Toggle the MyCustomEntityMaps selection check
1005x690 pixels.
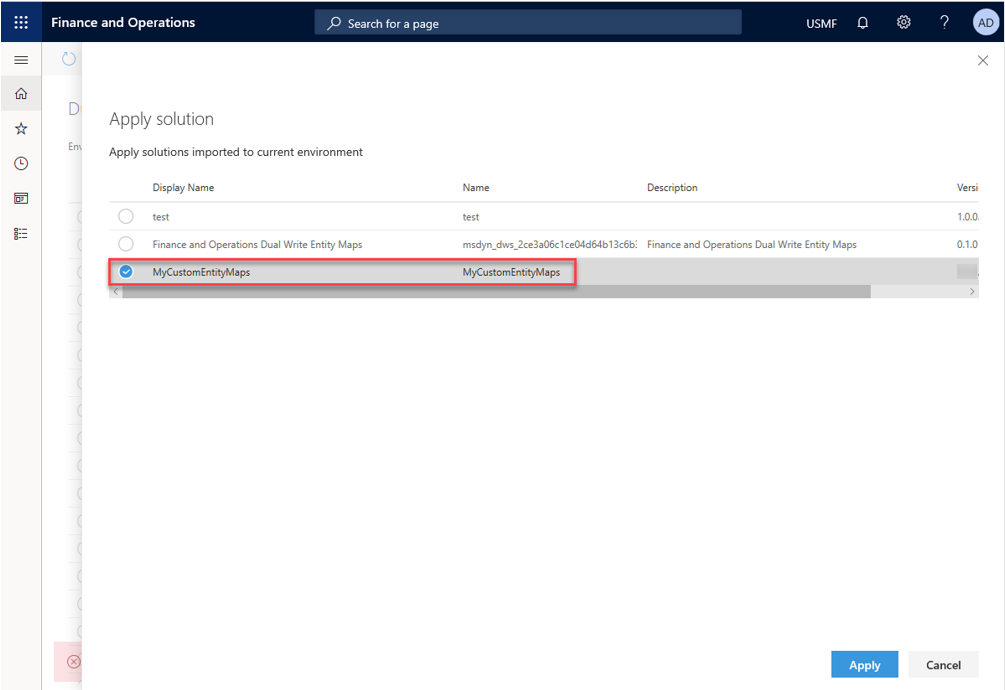pos(126,272)
